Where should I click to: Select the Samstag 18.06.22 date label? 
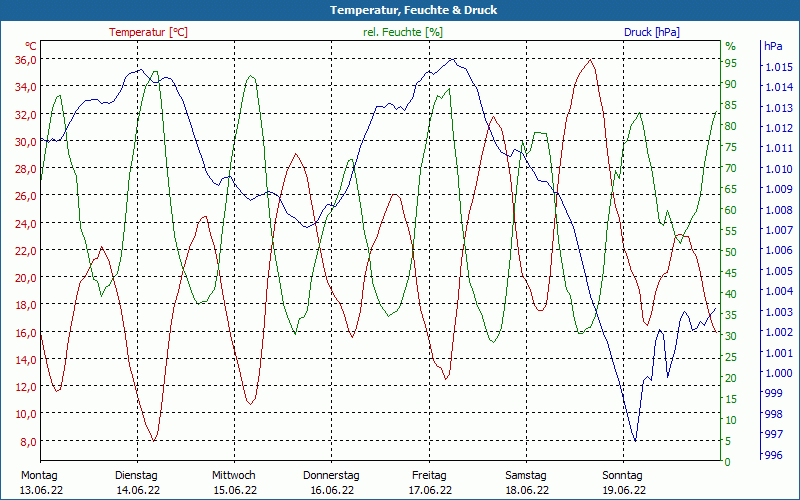coord(527,483)
